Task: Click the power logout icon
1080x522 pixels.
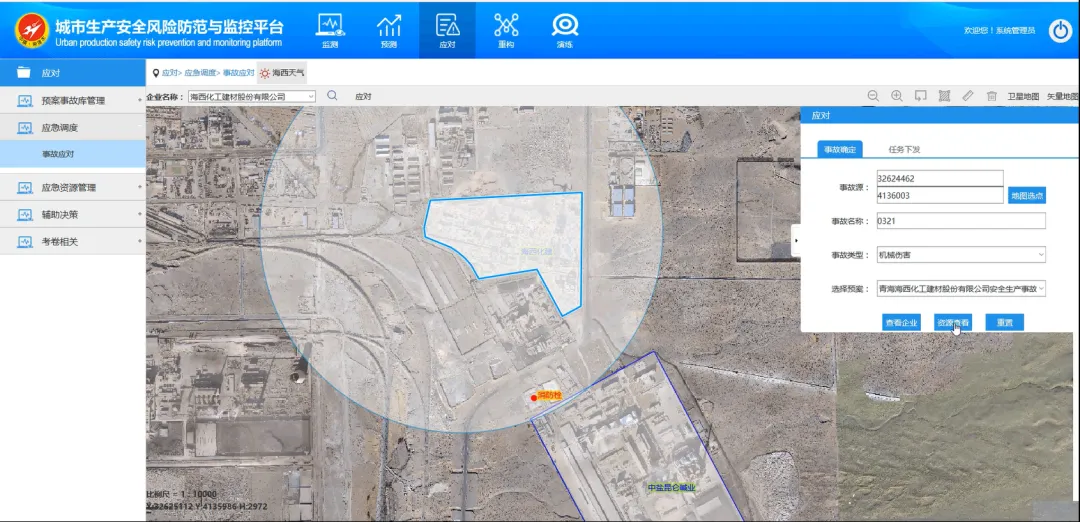Action: point(1059,31)
